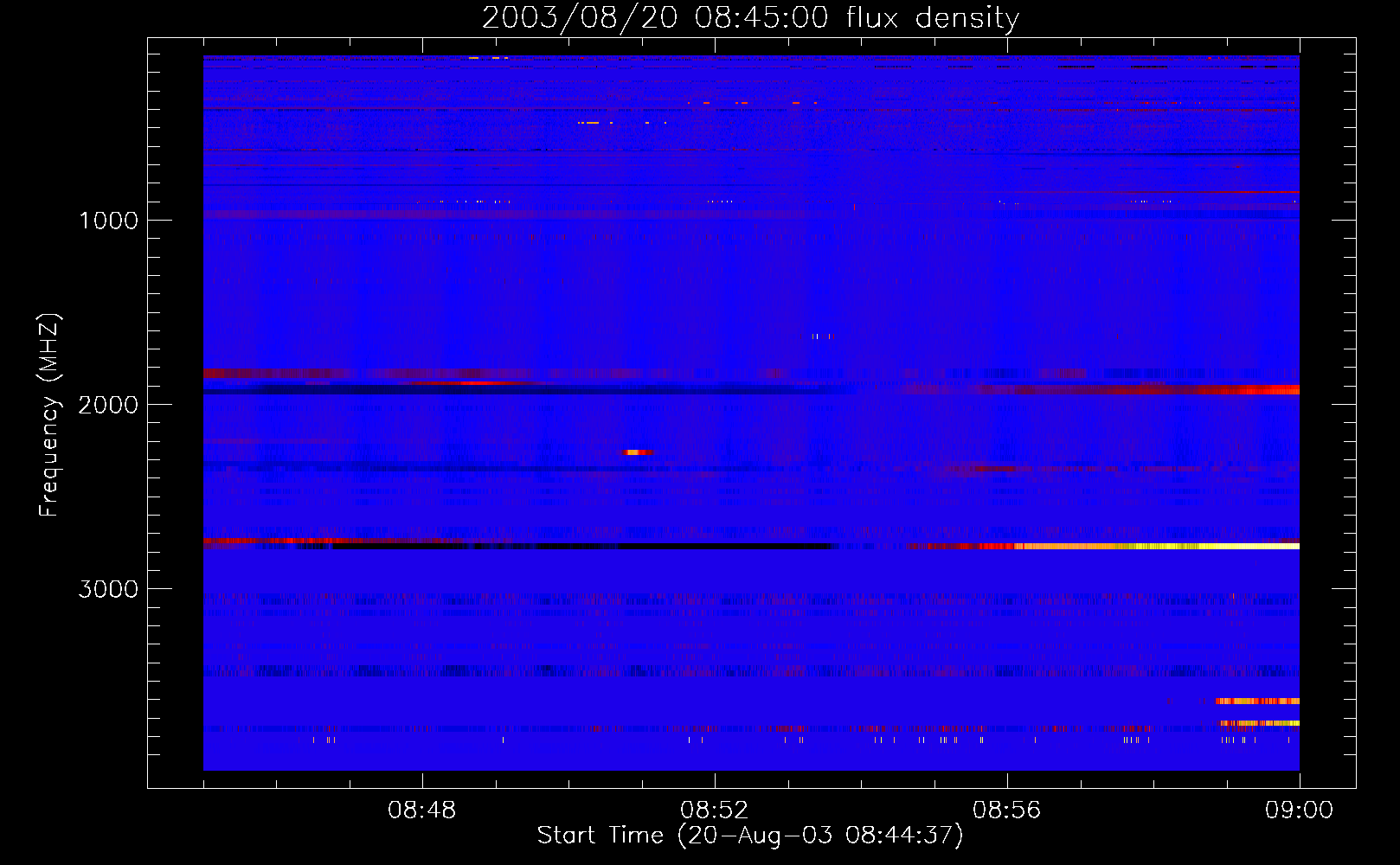Click the 1000 frequency tick label
Viewport: 1400px width, 865px height.
[x=108, y=221]
